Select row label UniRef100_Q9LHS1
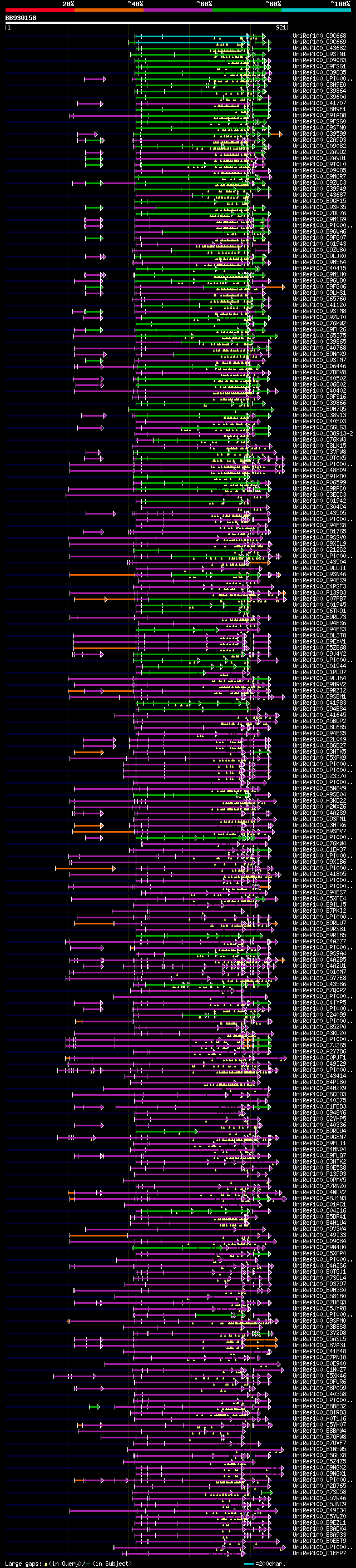Screen dimensions: 356x1568 319,293
